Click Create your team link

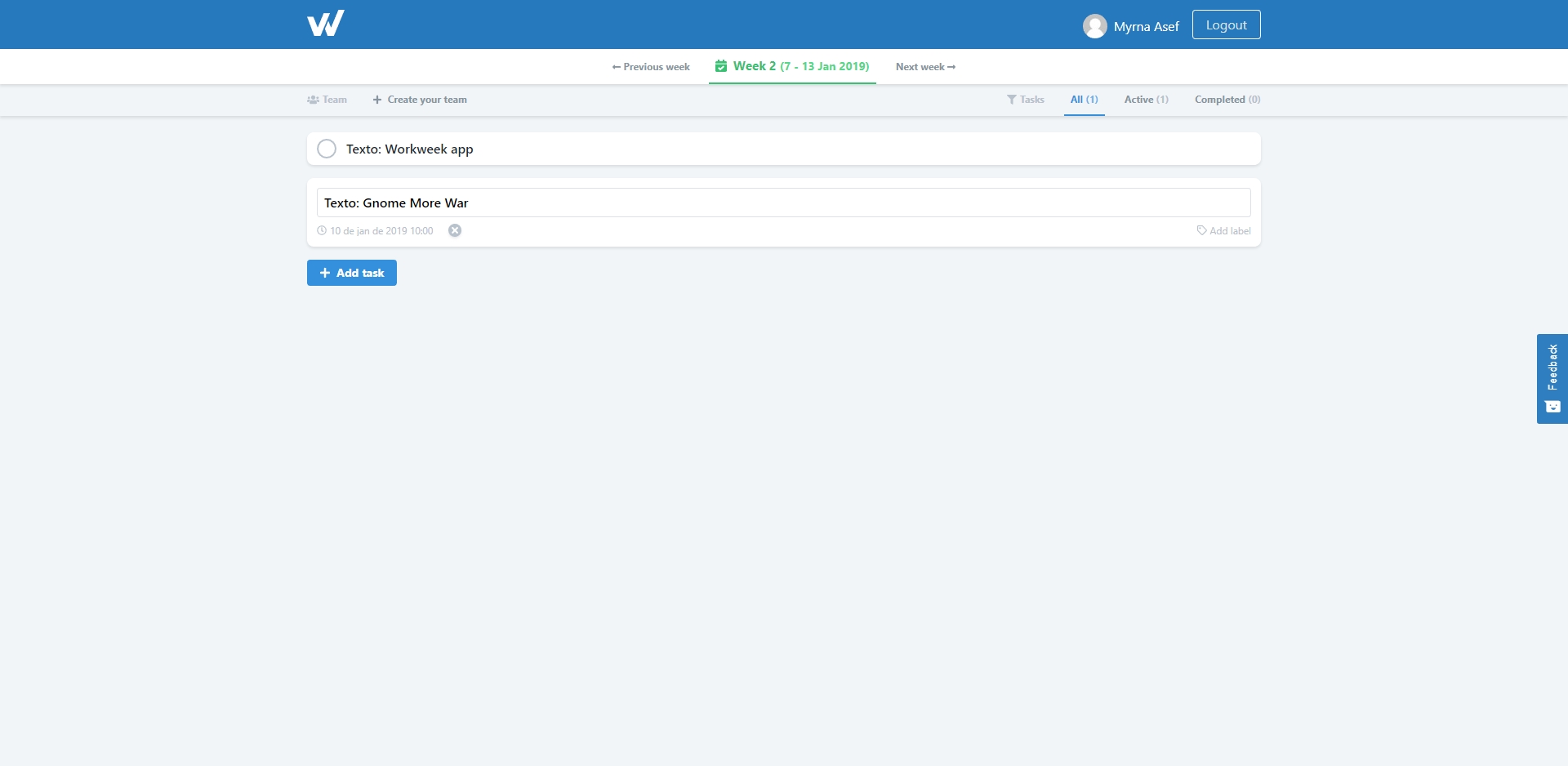click(420, 100)
